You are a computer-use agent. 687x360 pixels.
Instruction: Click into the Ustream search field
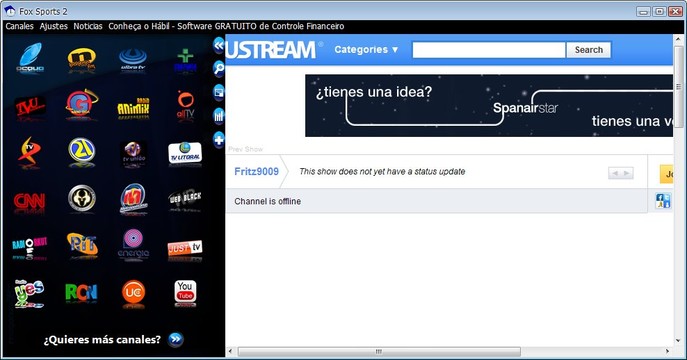(x=489, y=50)
